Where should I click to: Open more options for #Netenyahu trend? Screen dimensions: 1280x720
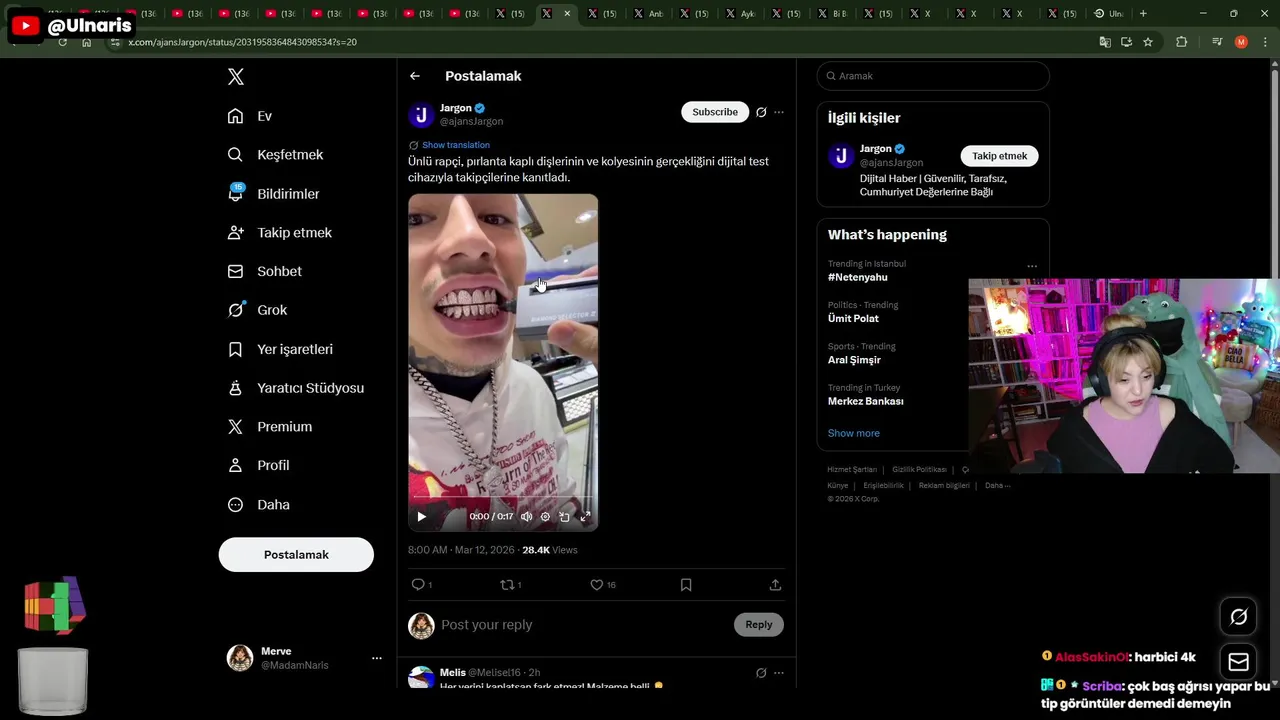coord(1032,266)
